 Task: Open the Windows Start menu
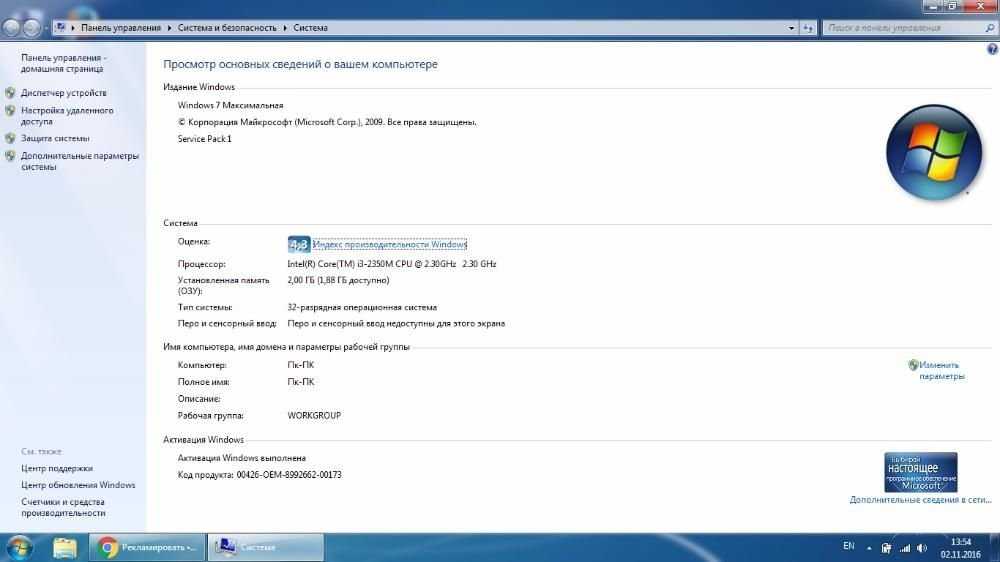coord(20,547)
